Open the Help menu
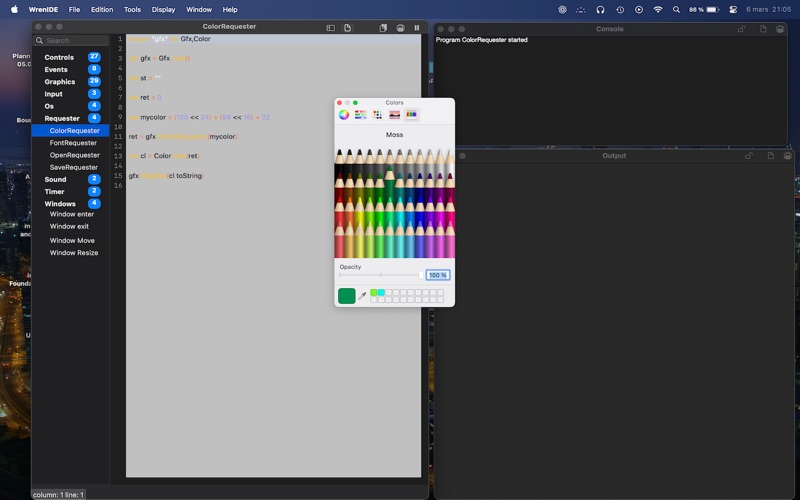 (x=230, y=9)
